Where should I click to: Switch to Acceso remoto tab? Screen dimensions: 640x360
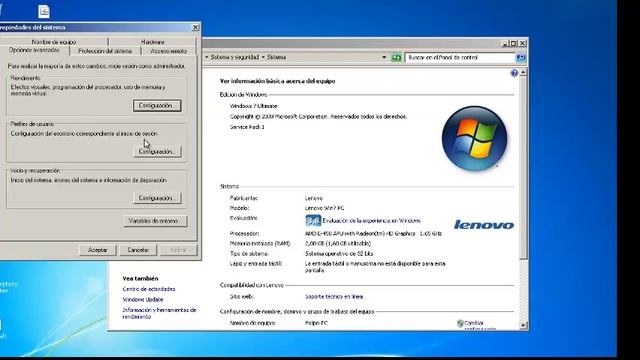(168, 51)
